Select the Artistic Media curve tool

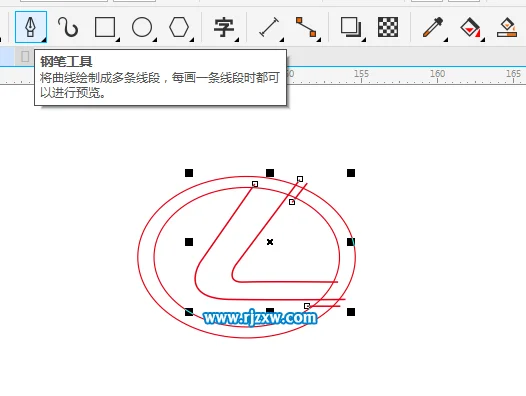point(68,27)
